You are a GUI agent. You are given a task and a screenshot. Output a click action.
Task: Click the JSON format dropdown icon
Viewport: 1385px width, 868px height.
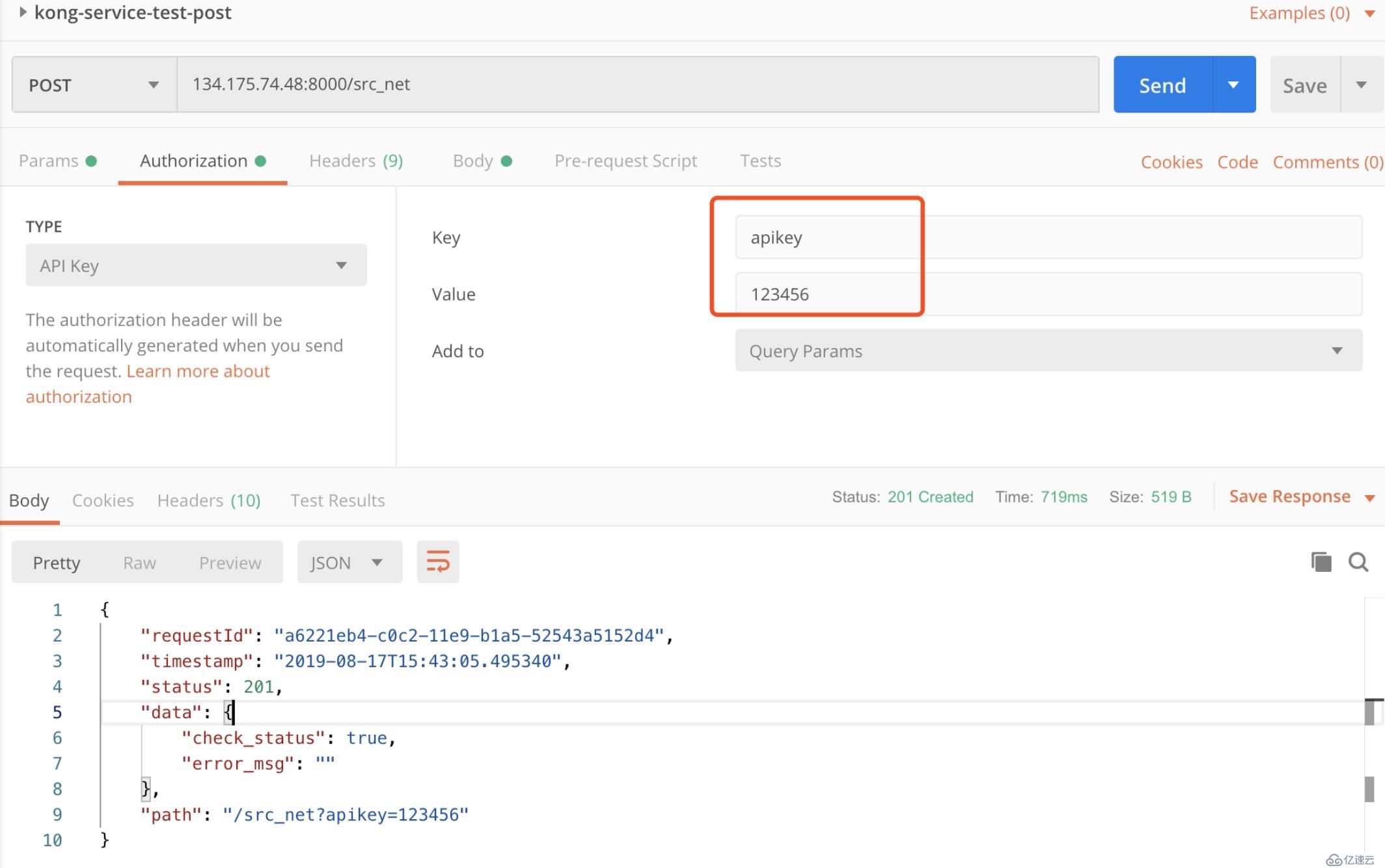(x=377, y=562)
